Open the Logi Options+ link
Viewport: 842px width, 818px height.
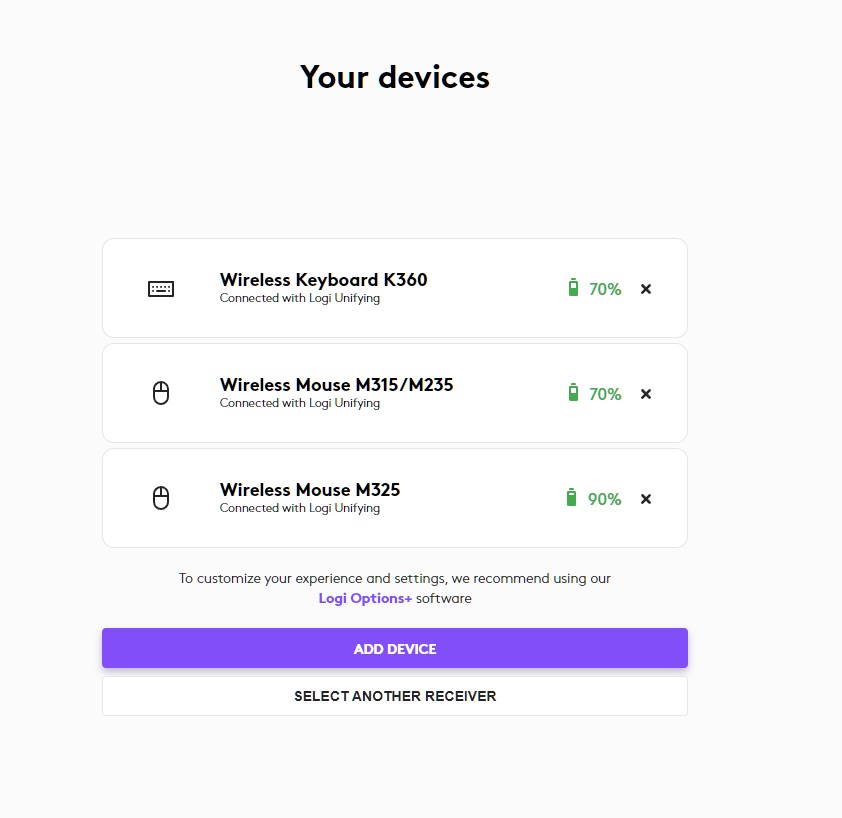[x=365, y=599]
